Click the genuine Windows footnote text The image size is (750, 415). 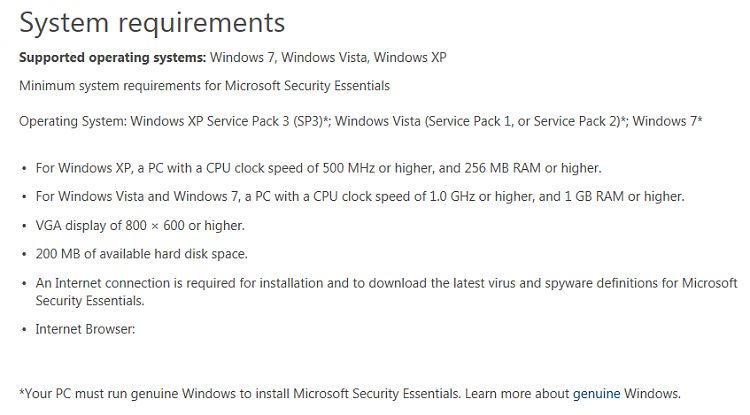350,394
